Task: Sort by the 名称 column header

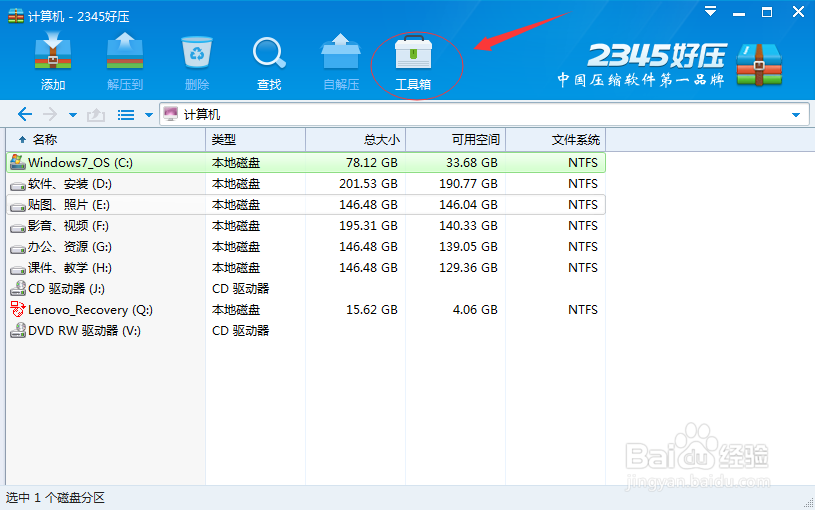Action: coord(106,139)
